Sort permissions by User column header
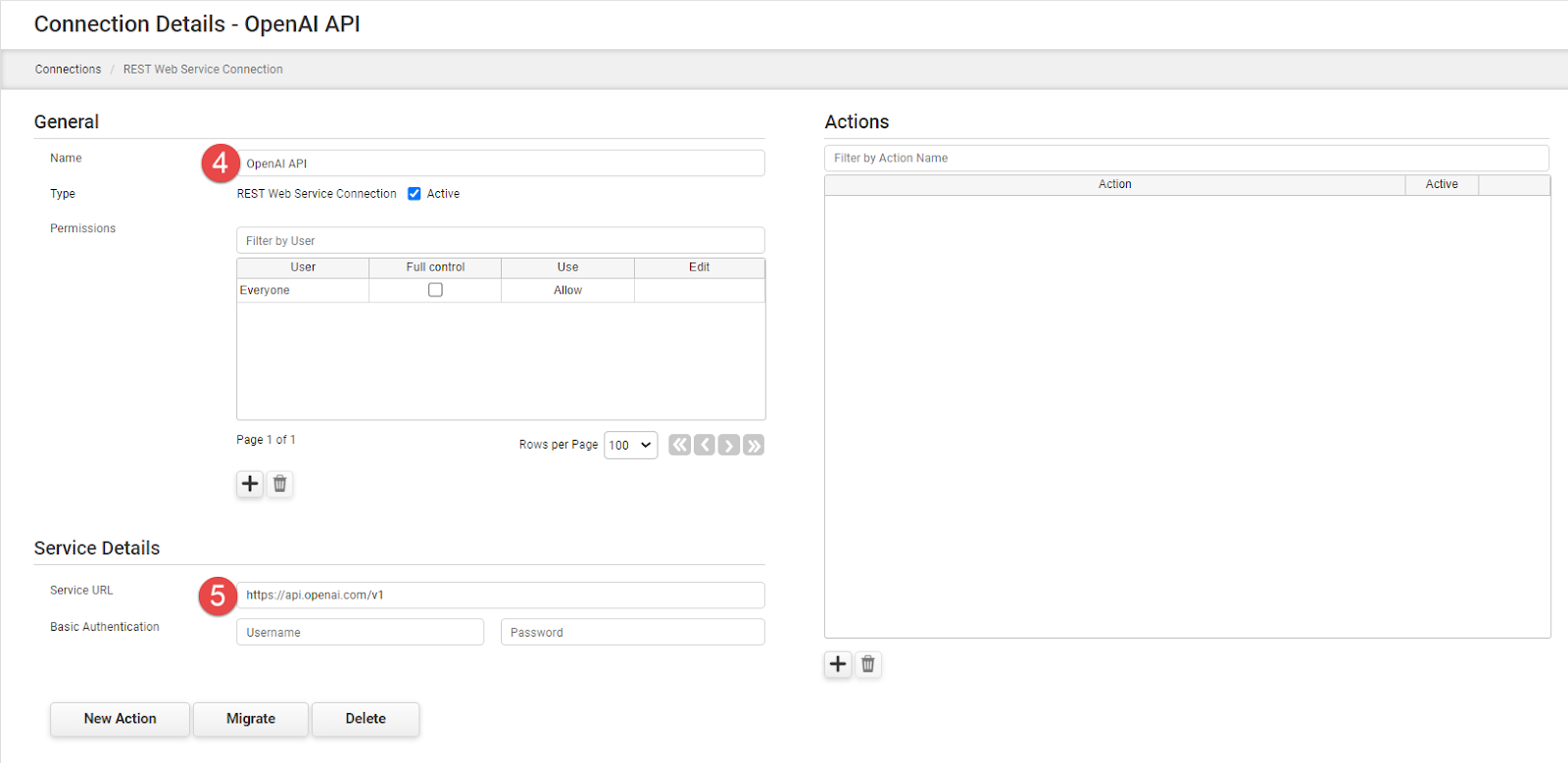This screenshot has height=763, width=1568. [303, 267]
